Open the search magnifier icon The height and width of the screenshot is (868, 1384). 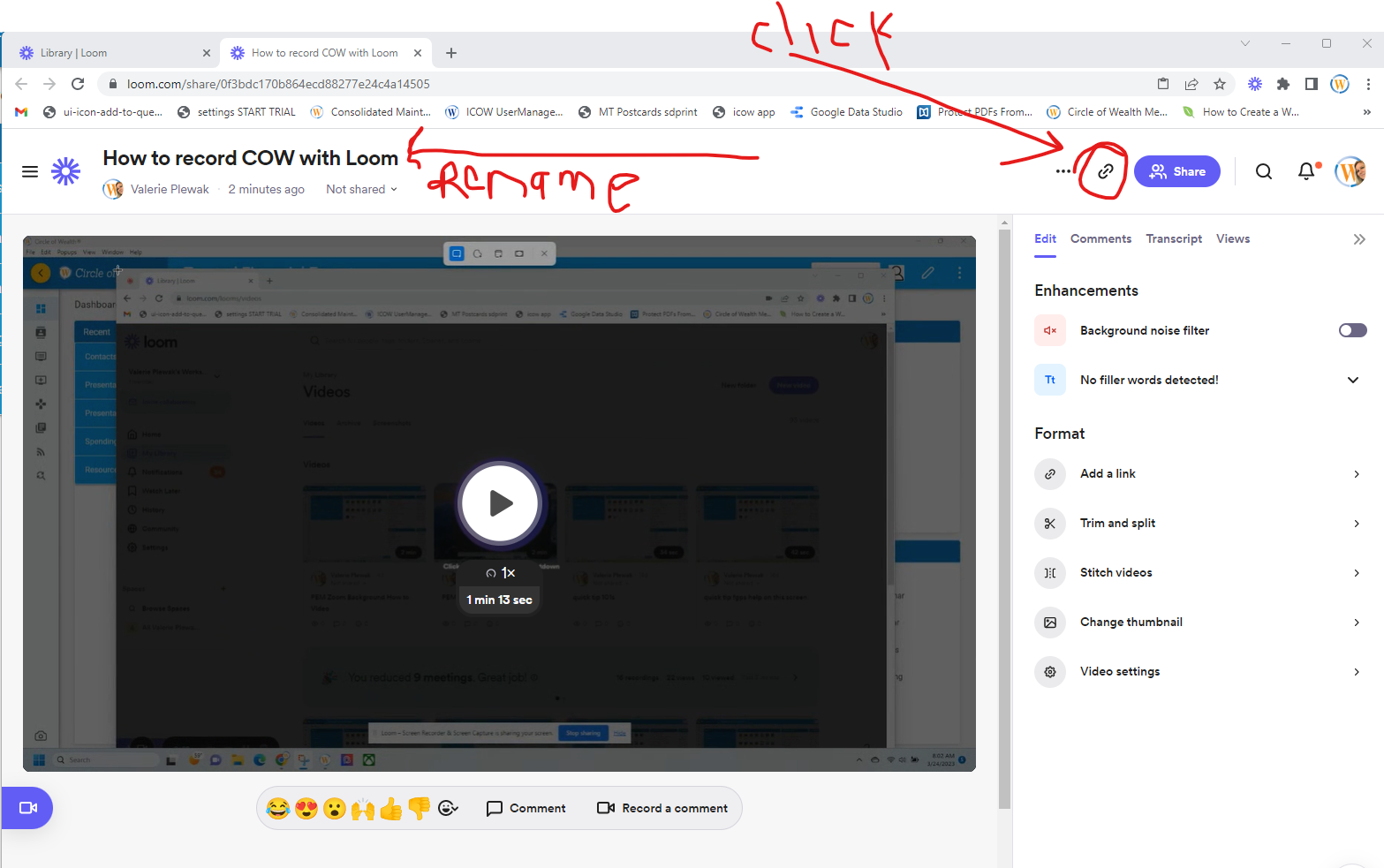[1264, 171]
